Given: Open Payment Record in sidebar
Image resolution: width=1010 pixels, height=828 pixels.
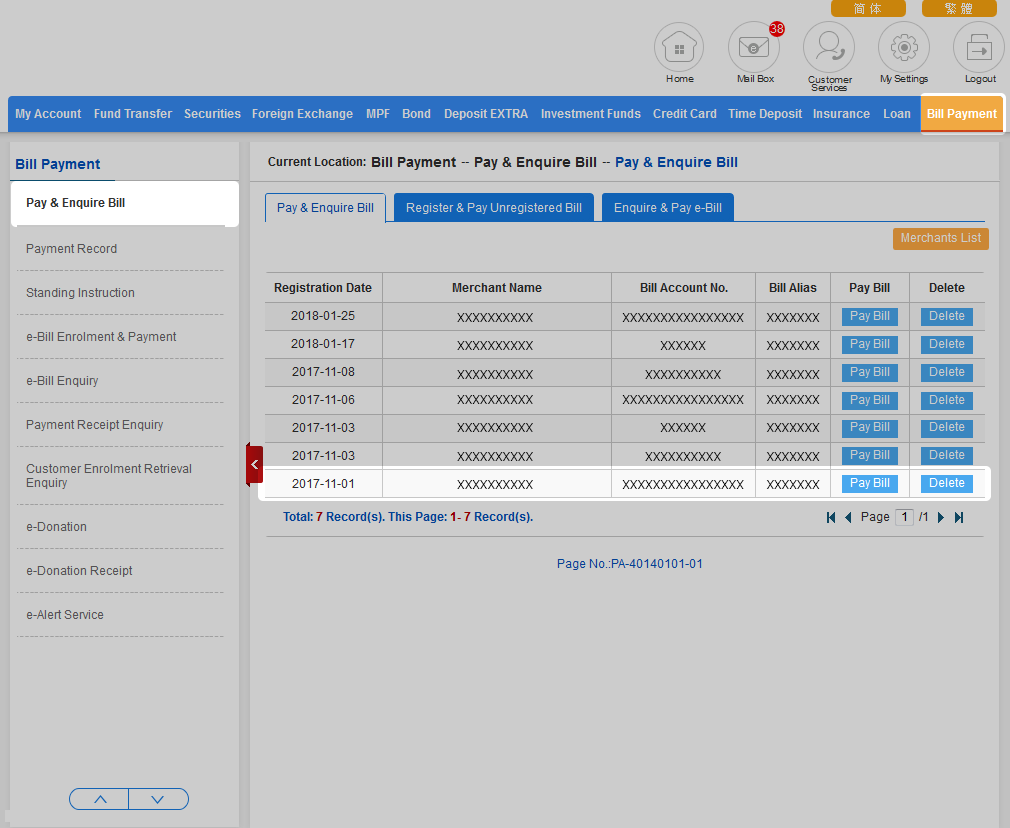Looking at the screenshot, I should (x=71, y=249).
